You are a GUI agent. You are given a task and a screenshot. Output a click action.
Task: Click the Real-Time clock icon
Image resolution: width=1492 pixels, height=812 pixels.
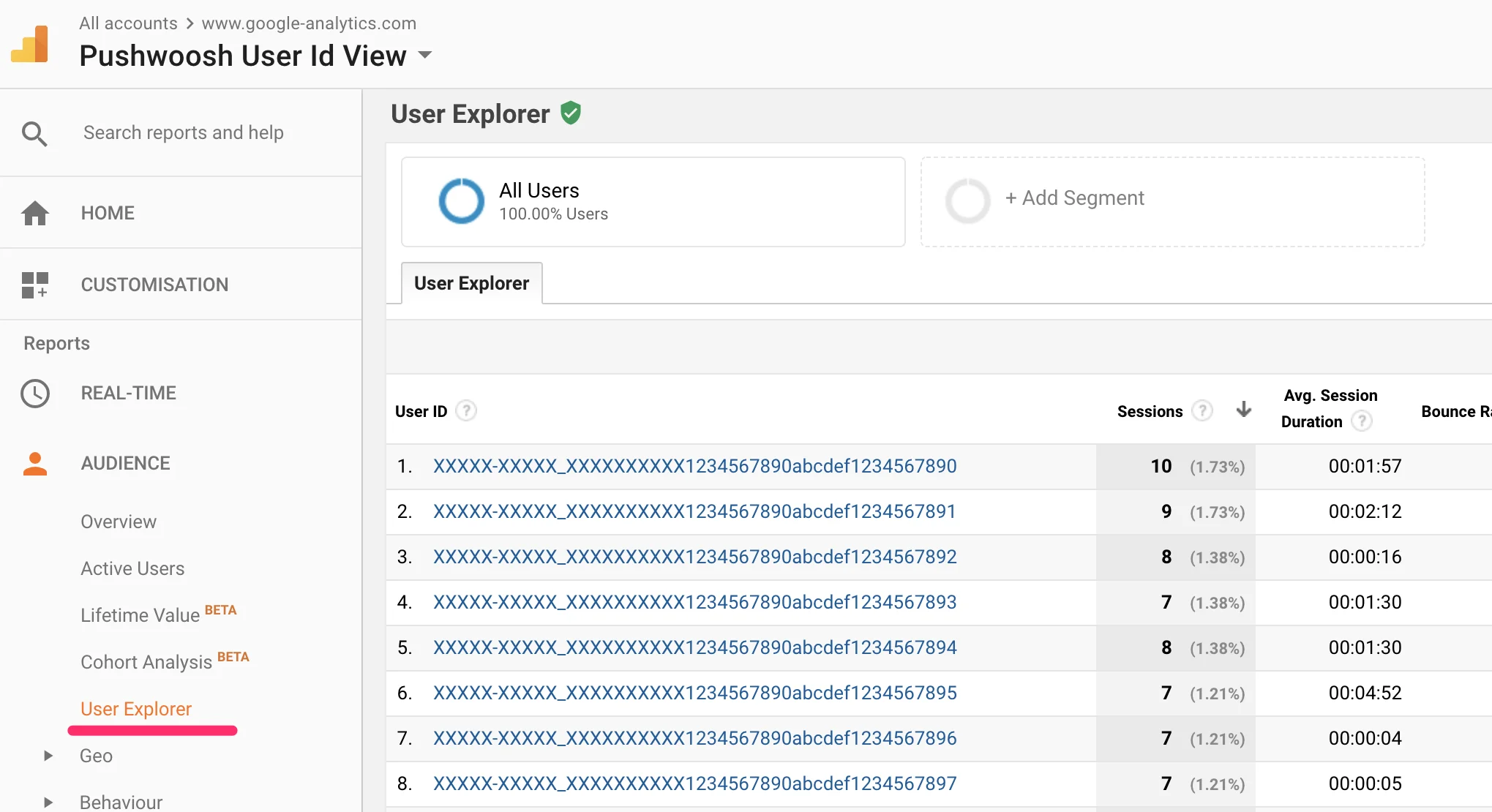click(x=34, y=393)
